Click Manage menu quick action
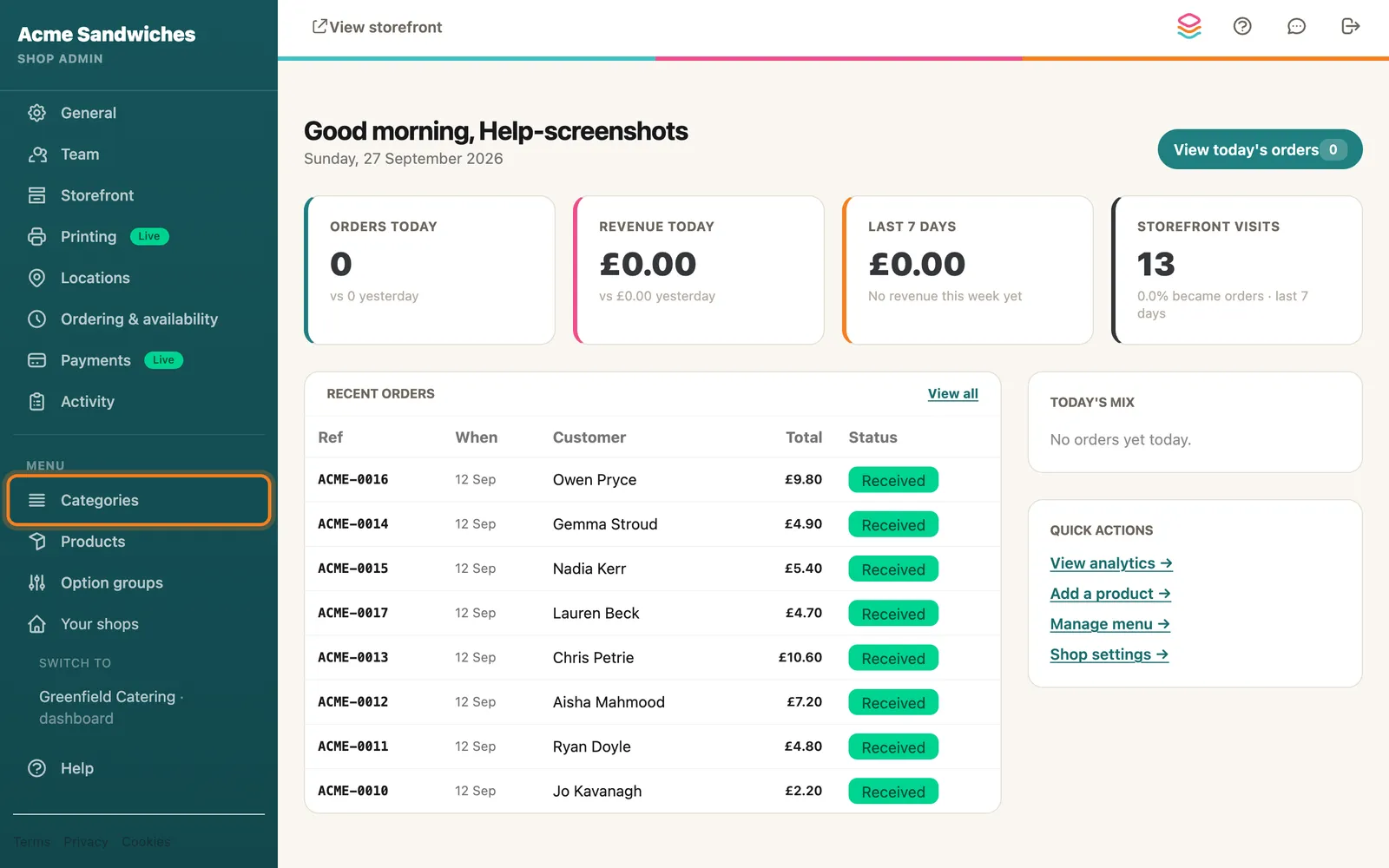Image resolution: width=1389 pixels, height=868 pixels. (x=1110, y=624)
